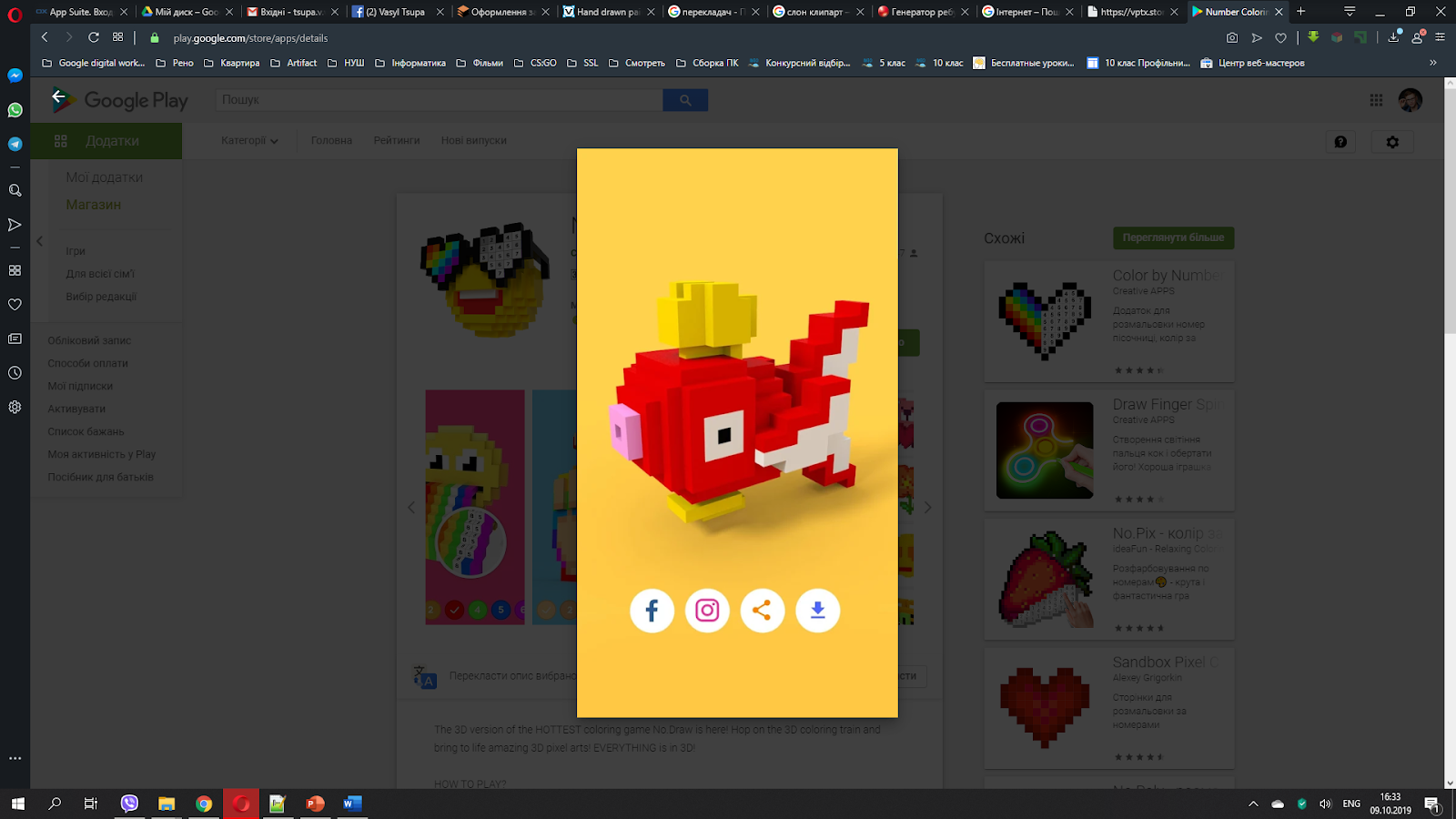This screenshot has height=819, width=1456.
Task: Show next screenshot with right arrow
Action: pos(927,507)
